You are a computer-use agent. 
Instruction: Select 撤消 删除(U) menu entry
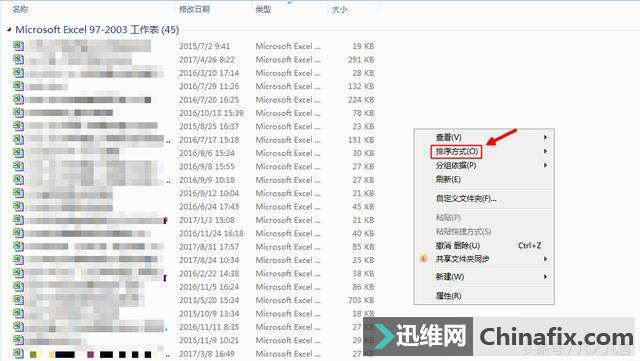coord(458,245)
